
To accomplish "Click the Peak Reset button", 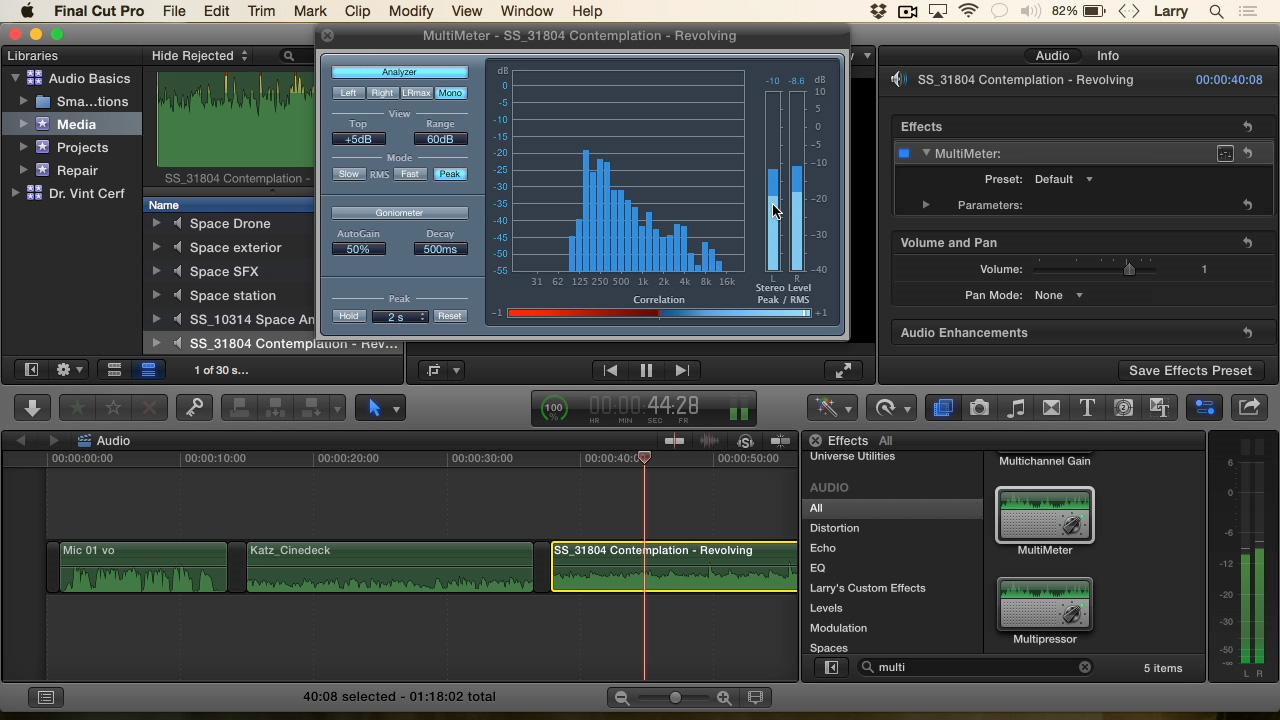I will (x=450, y=316).
